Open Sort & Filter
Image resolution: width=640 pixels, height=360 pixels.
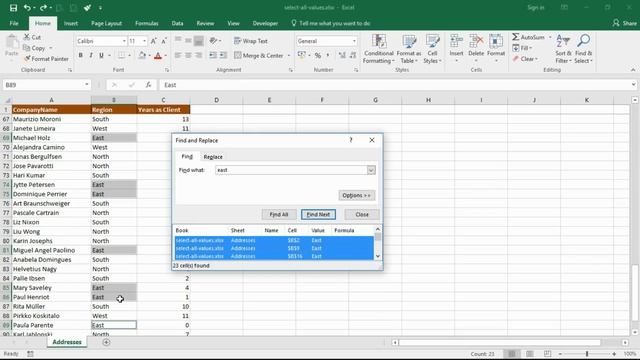563,49
